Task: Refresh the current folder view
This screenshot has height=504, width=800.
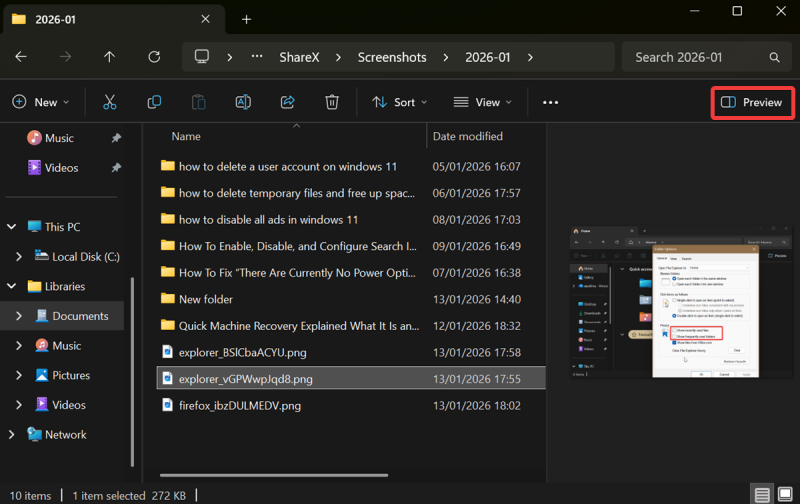Action: coord(154,57)
